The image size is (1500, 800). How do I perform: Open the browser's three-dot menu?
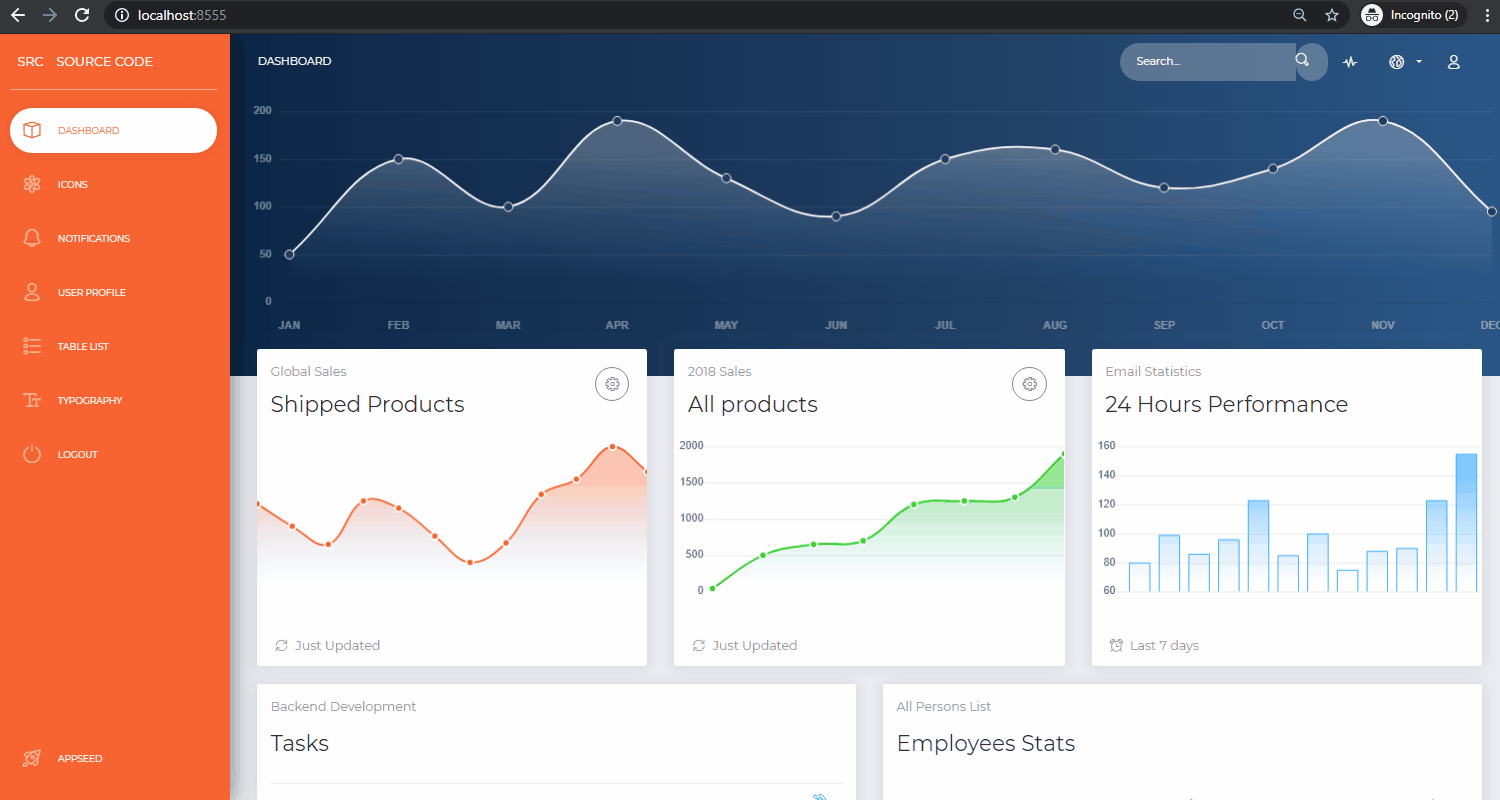[1487, 15]
